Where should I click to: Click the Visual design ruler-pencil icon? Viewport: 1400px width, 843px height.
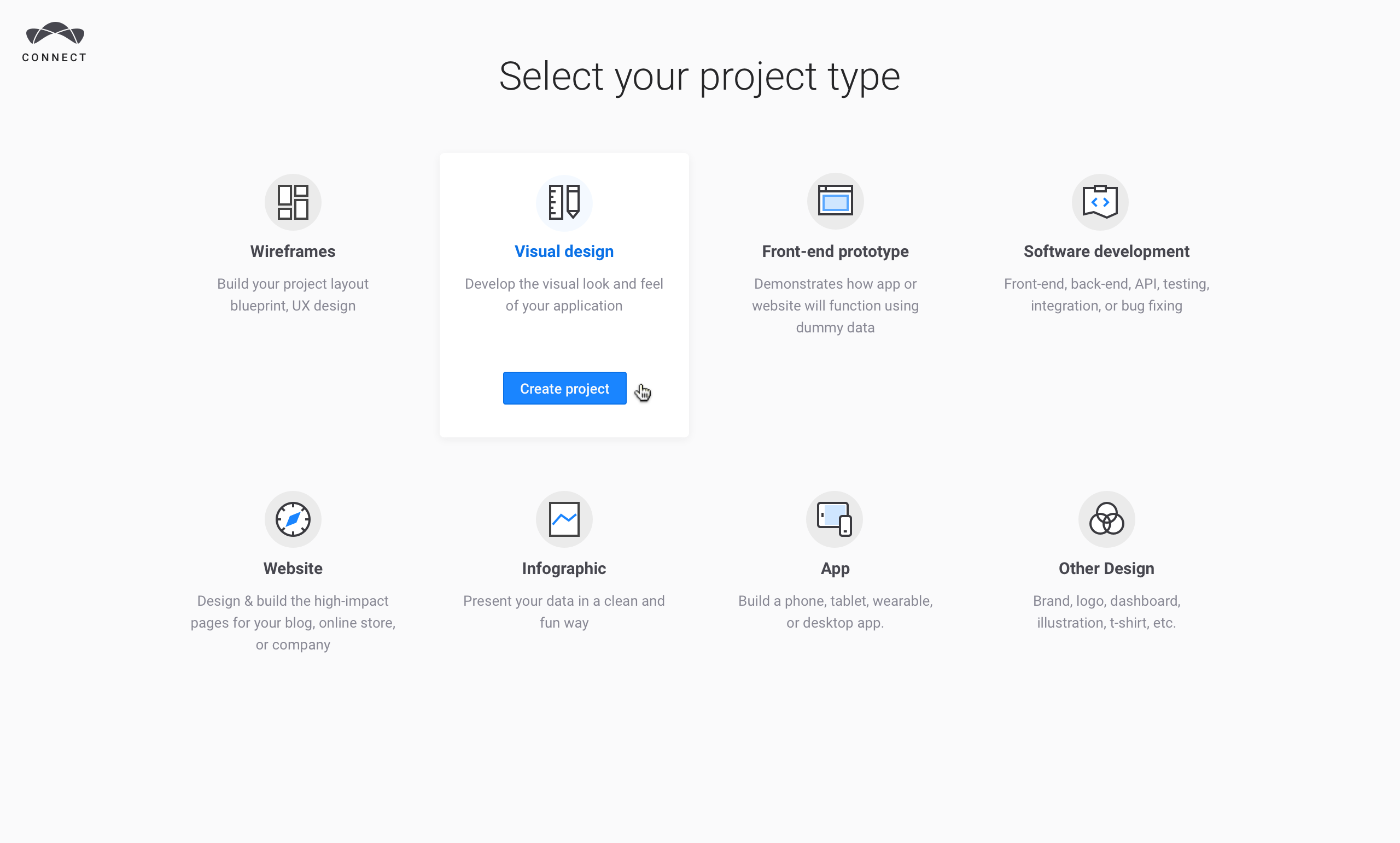pyautogui.click(x=564, y=202)
